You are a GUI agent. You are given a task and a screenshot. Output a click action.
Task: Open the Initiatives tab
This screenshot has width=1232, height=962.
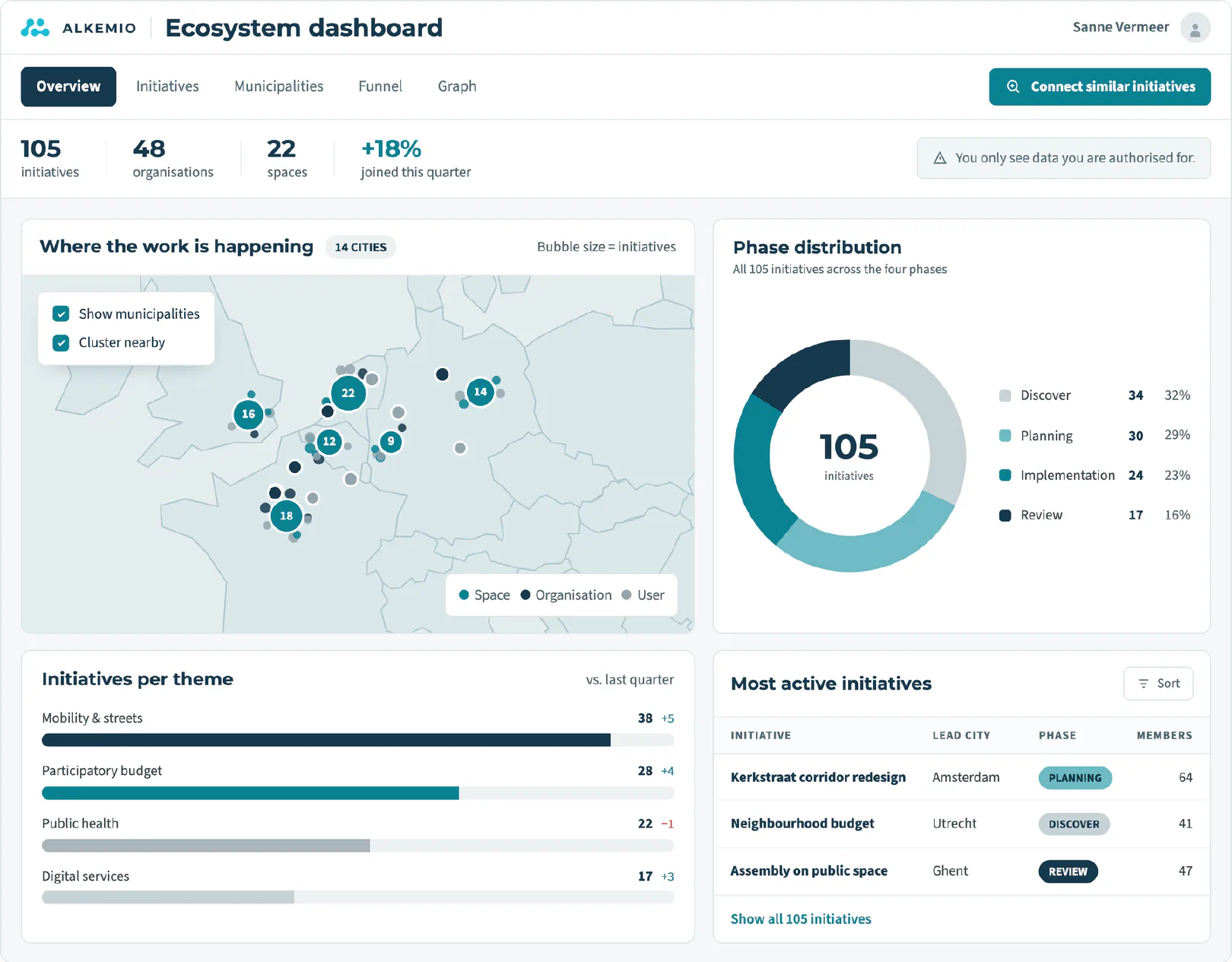pos(167,87)
